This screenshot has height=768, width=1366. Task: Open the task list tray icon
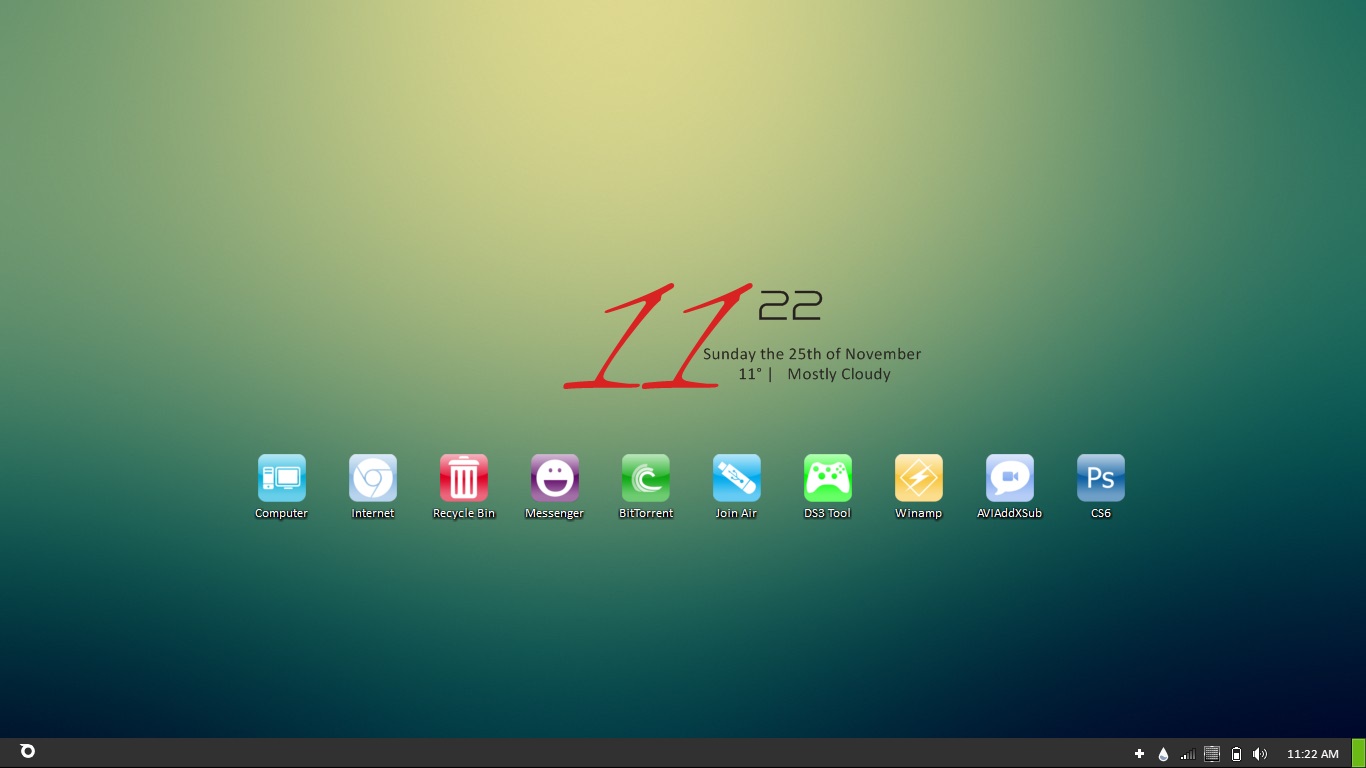1211,753
